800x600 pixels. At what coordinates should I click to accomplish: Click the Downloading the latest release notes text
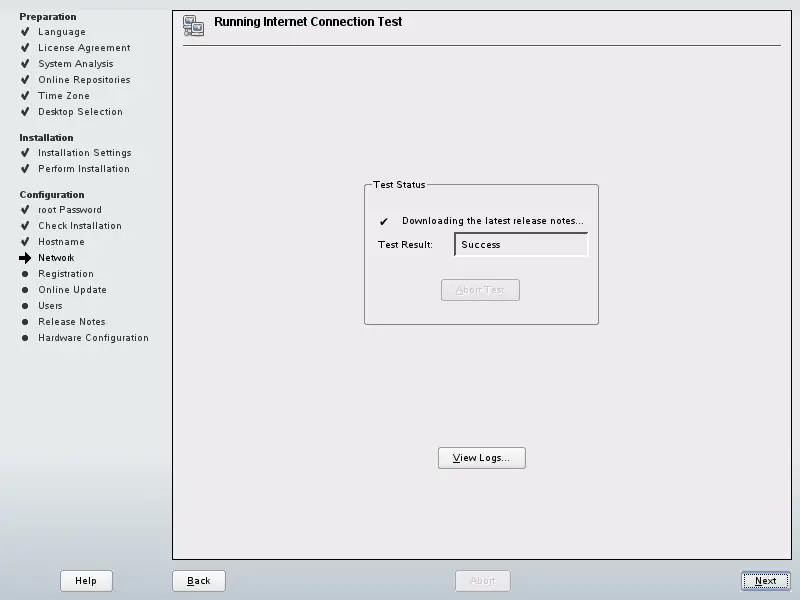point(493,221)
